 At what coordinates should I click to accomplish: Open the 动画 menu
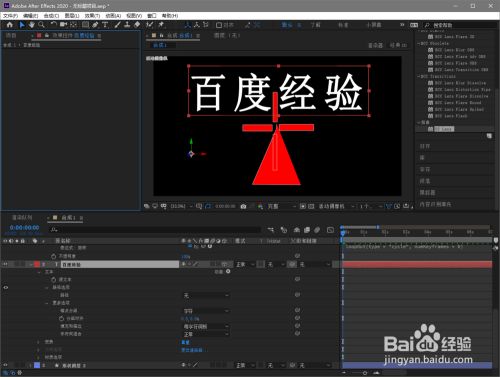tap(113, 16)
